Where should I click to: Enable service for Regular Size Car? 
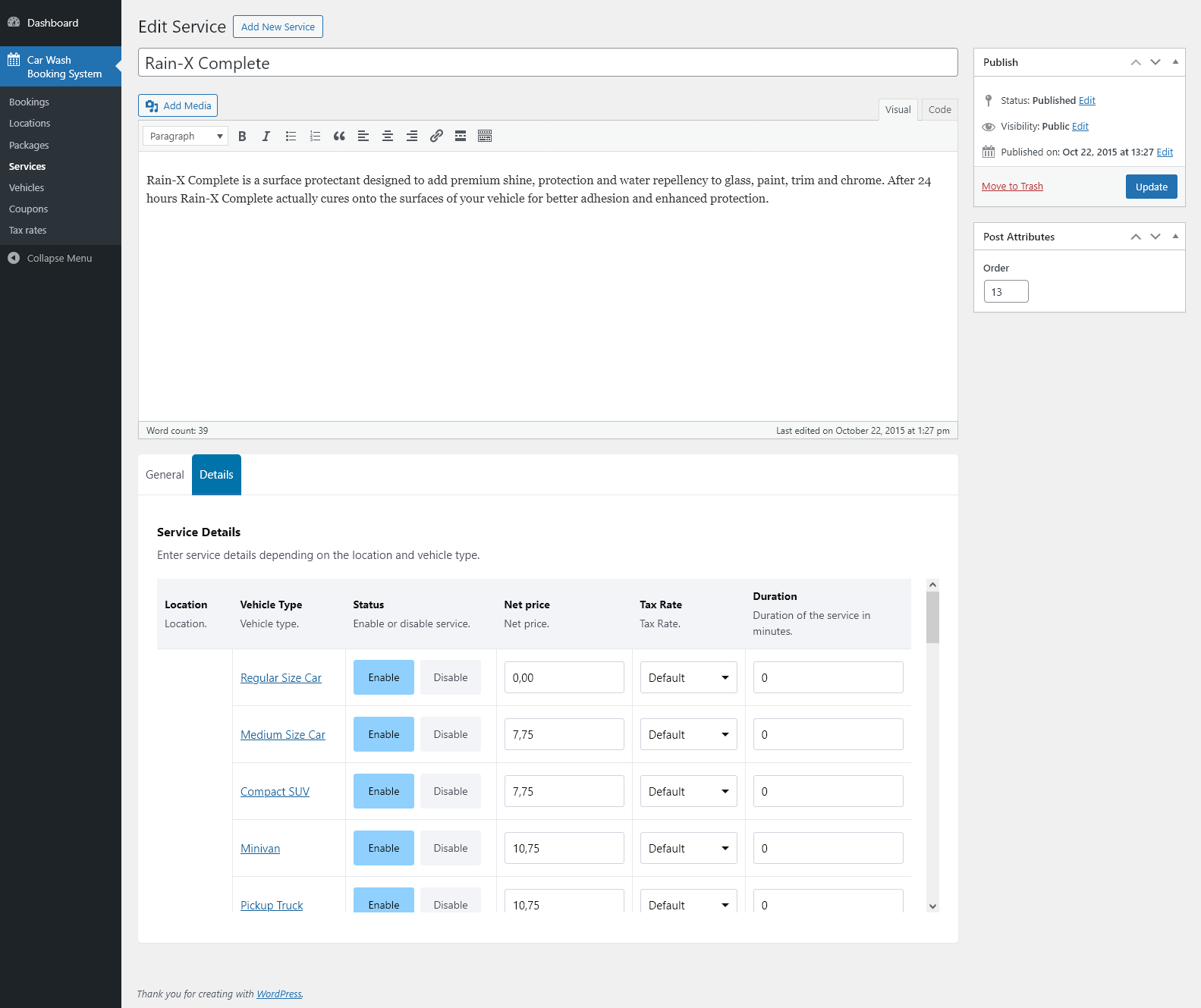click(384, 677)
